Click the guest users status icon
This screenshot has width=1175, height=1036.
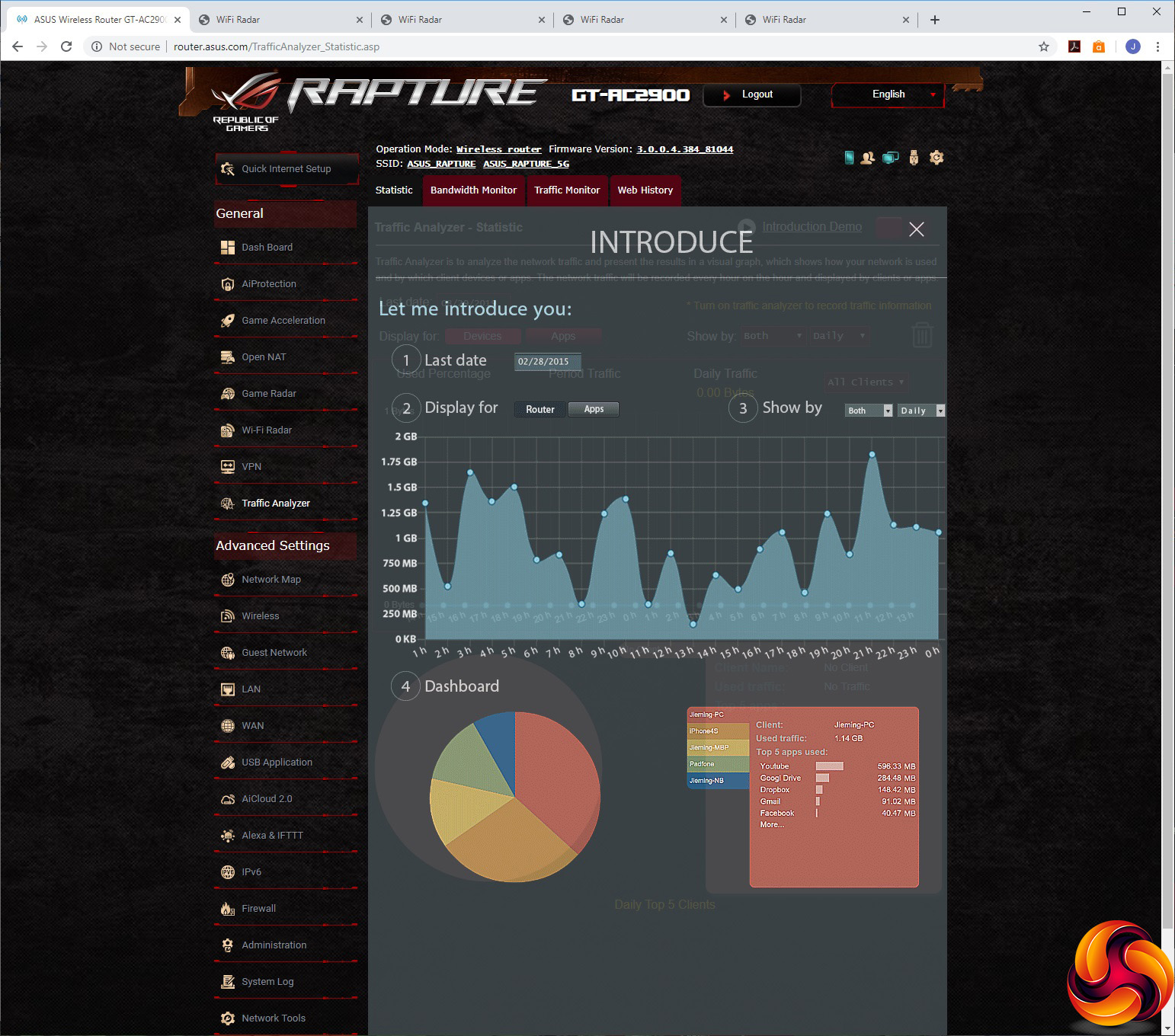[x=867, y=158]
